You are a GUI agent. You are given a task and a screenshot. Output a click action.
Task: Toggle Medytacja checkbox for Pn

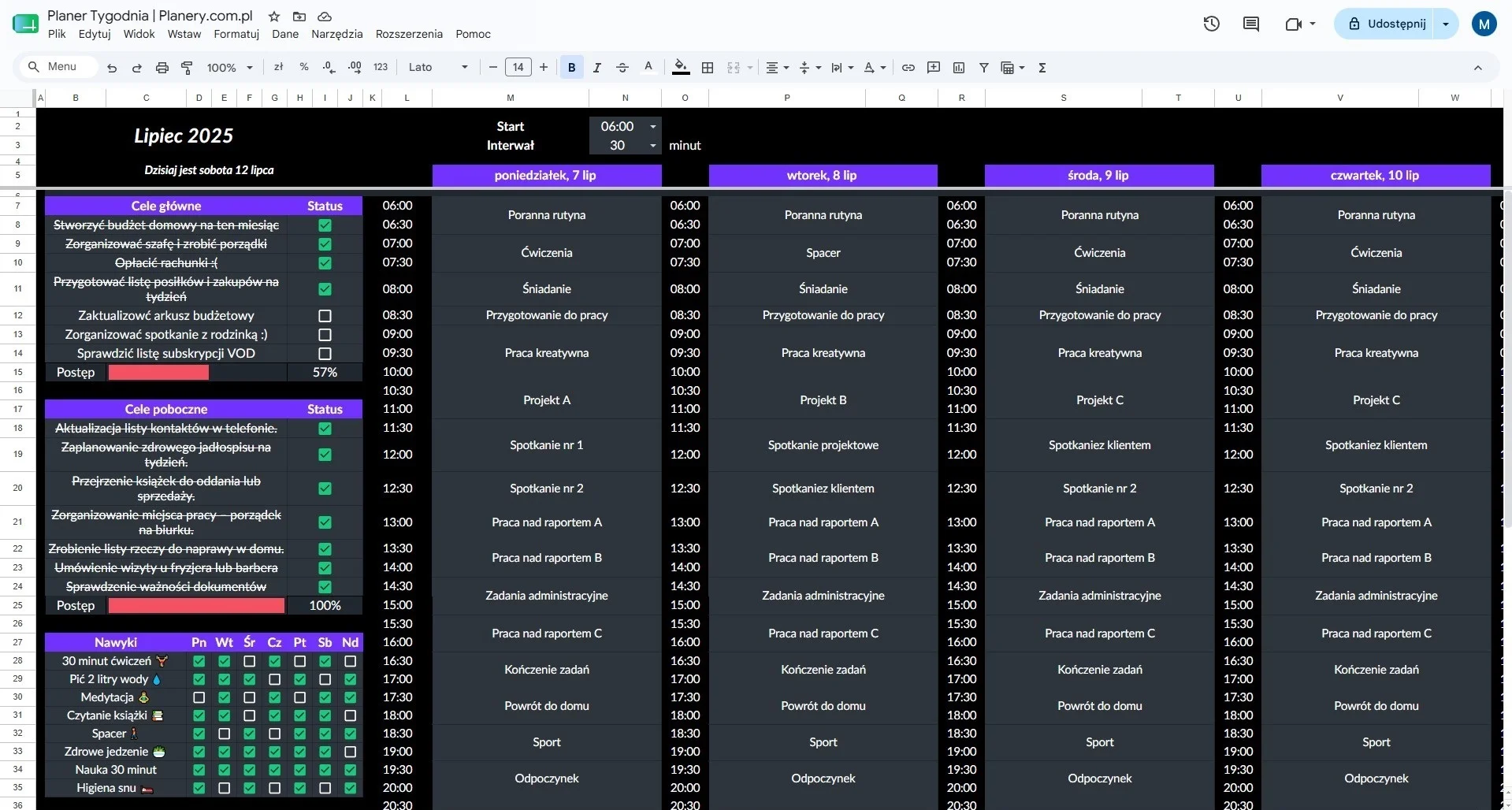pos(199,697)
